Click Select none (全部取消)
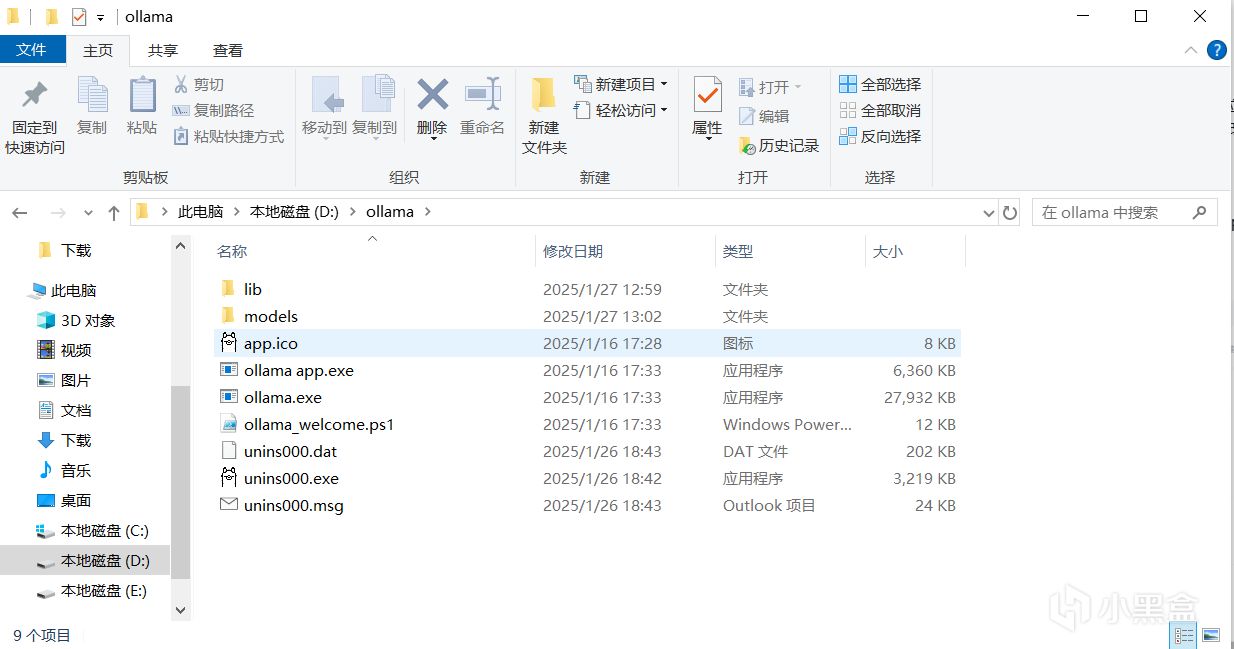This screenshot has width=1234, height=649. click(880, 110)
